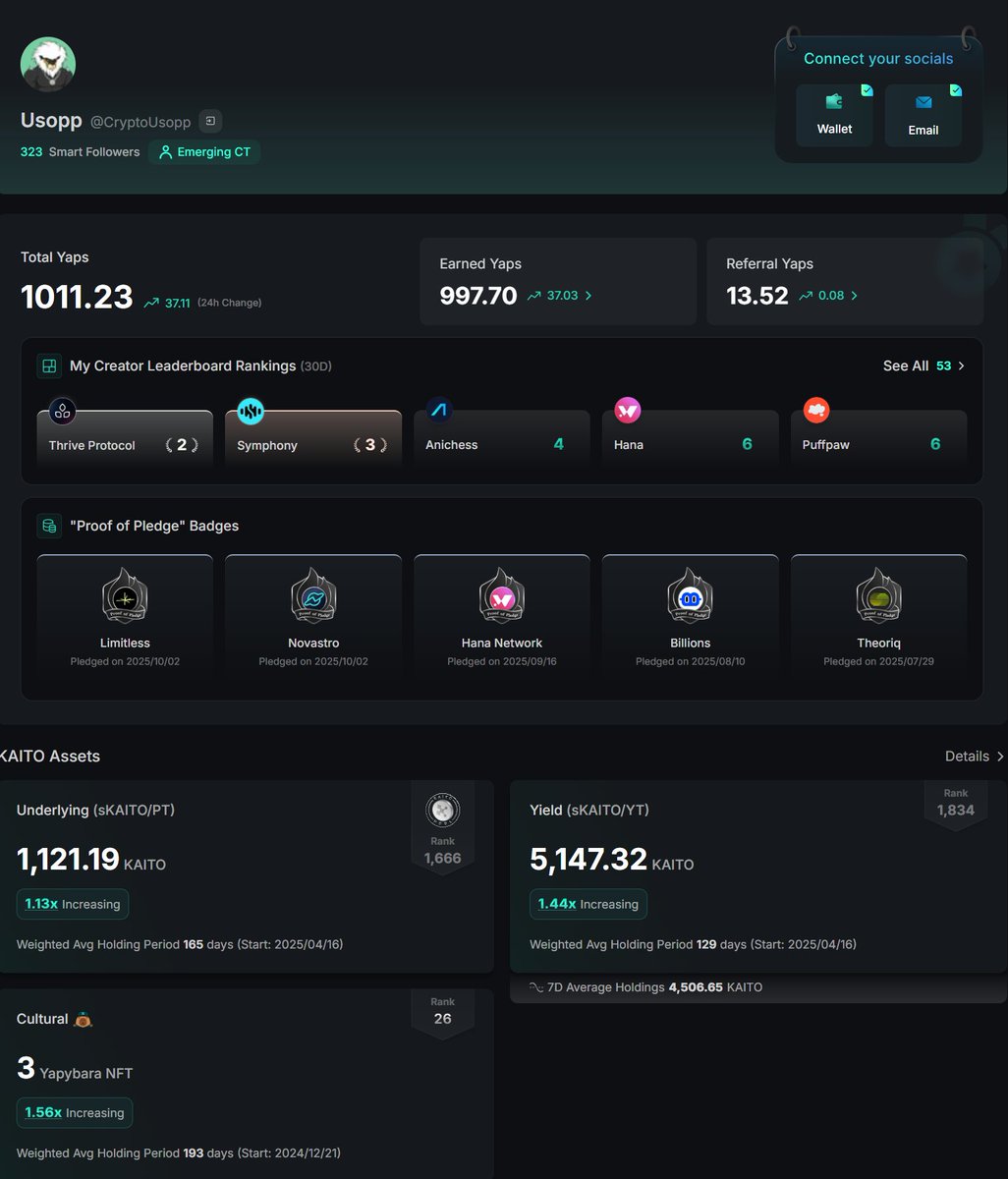Screen dimensions: 1008x1179
Task: Open the Thrive Protocol ranking card
Action: pyautogui.click(x=125, y=438)
